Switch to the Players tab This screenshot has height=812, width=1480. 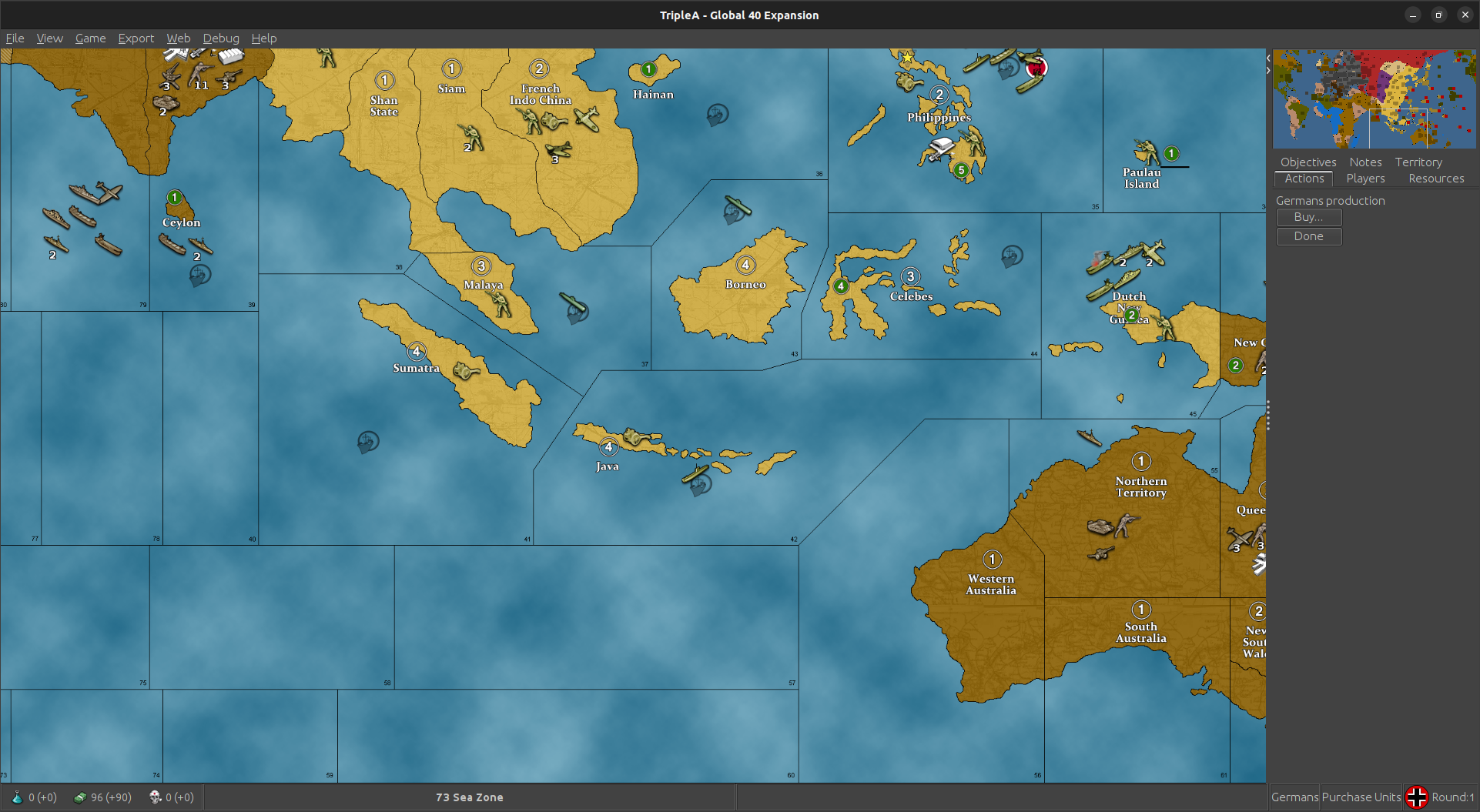(1365, 179)
